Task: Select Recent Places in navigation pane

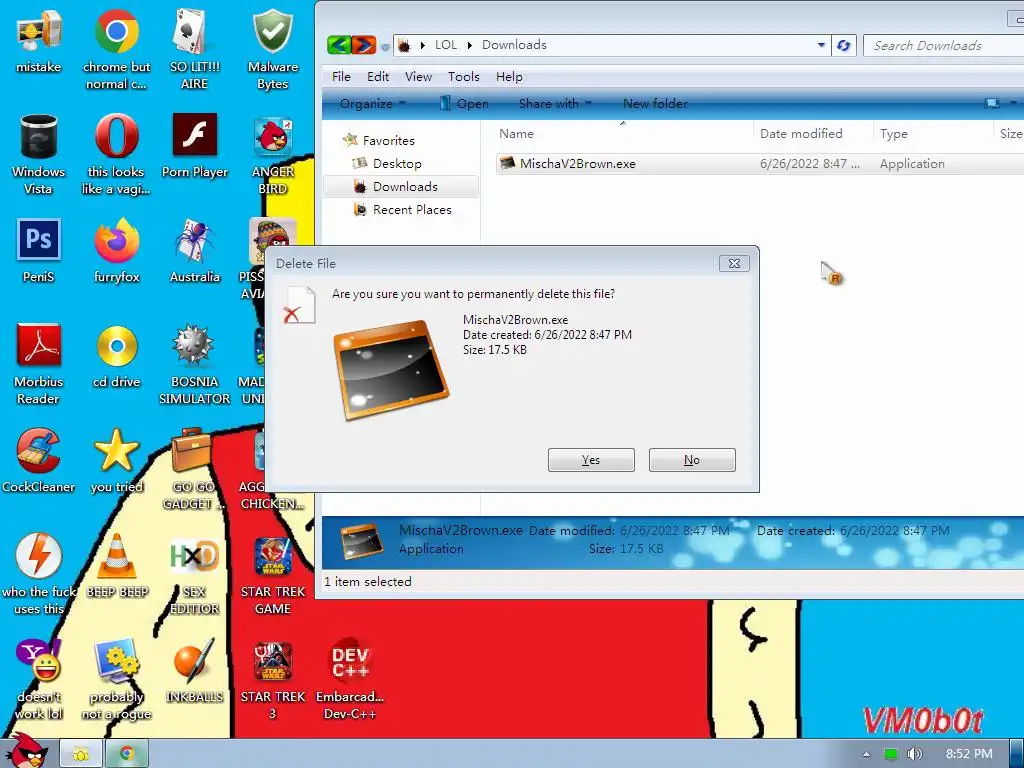Action: [402, 210]
